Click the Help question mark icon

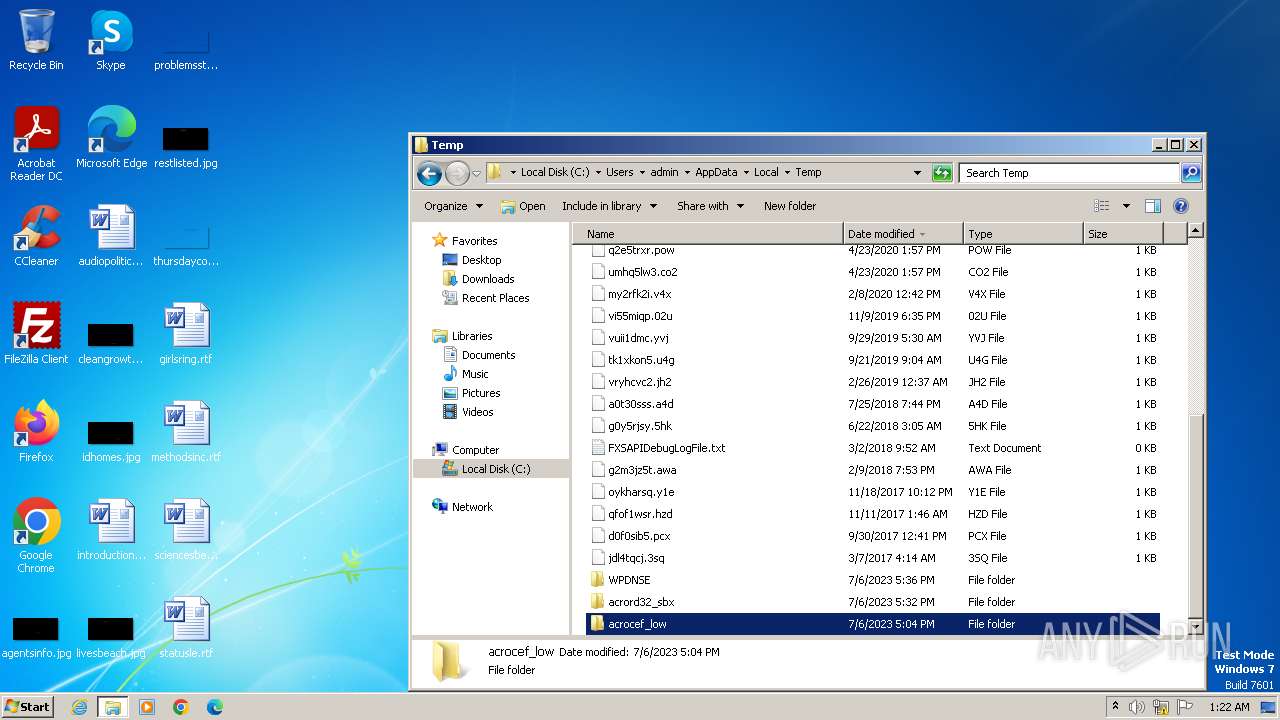[x=1180, y=206]
